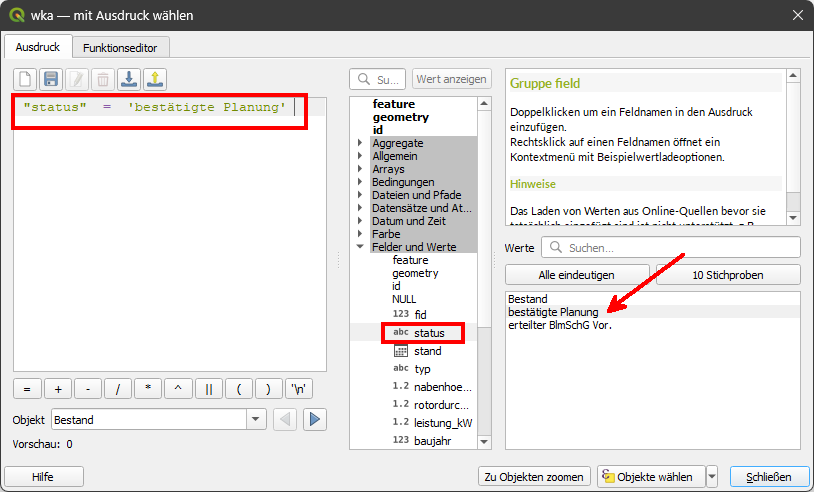Expand the Aggregate function group
The height and width of the screenshot is (492, 814).
360,143
